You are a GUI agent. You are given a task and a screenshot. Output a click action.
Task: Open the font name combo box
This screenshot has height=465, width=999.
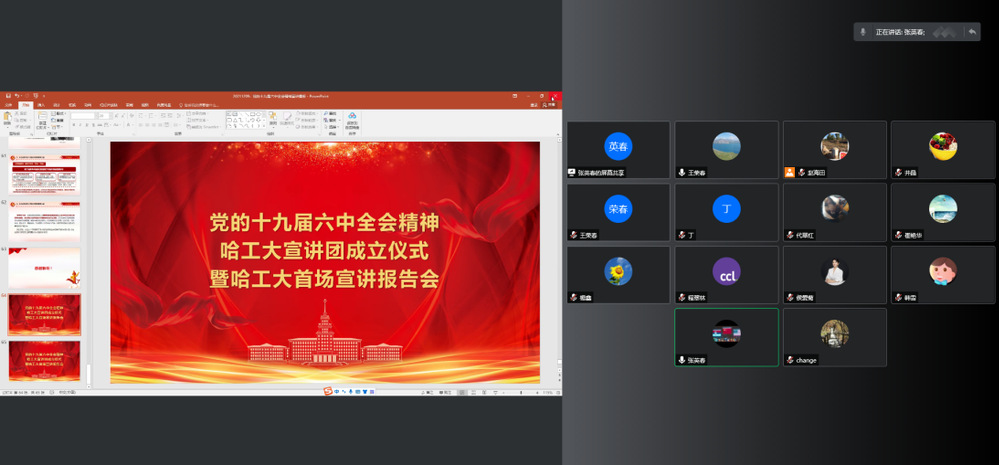pyautogui.click(x=84, y=116)
